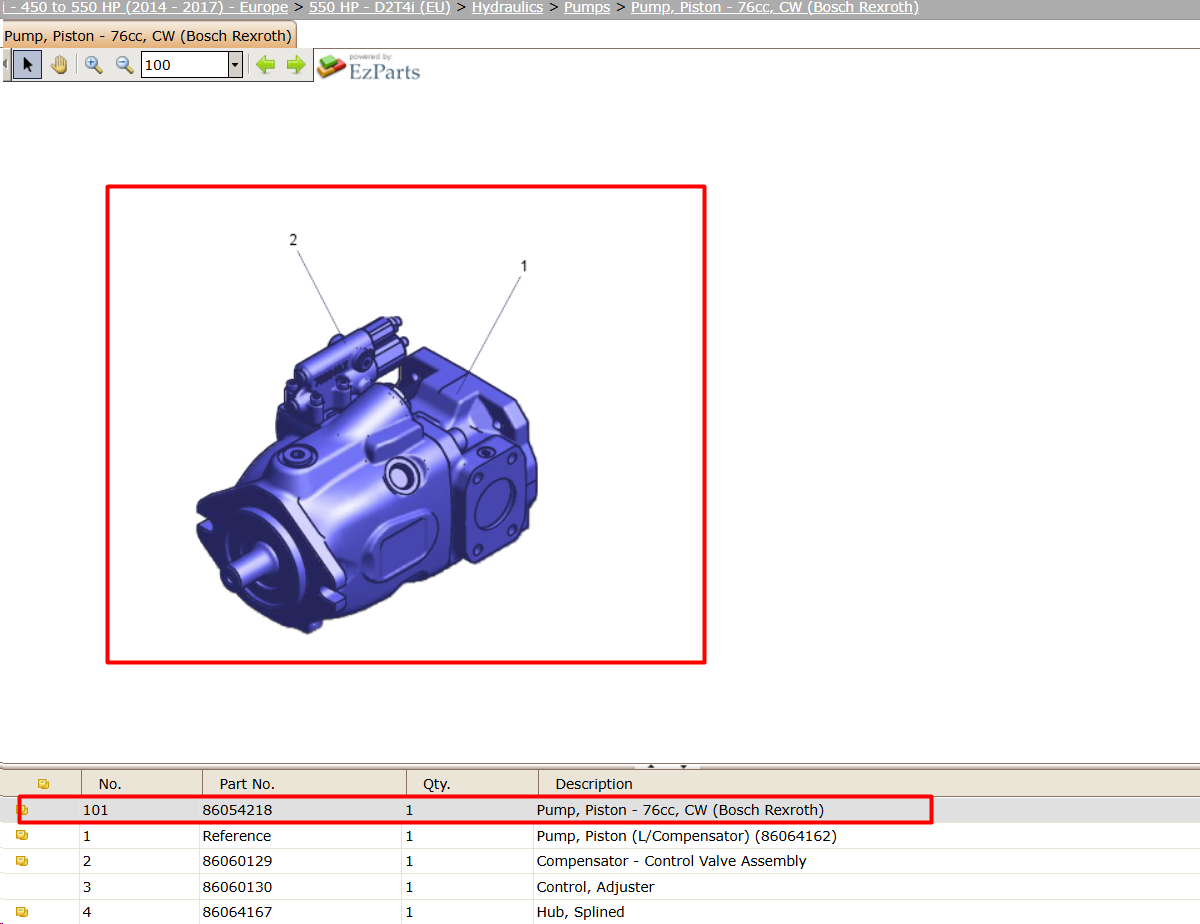
Task: Click the zoom out magnifier
Action: [124, 65]
